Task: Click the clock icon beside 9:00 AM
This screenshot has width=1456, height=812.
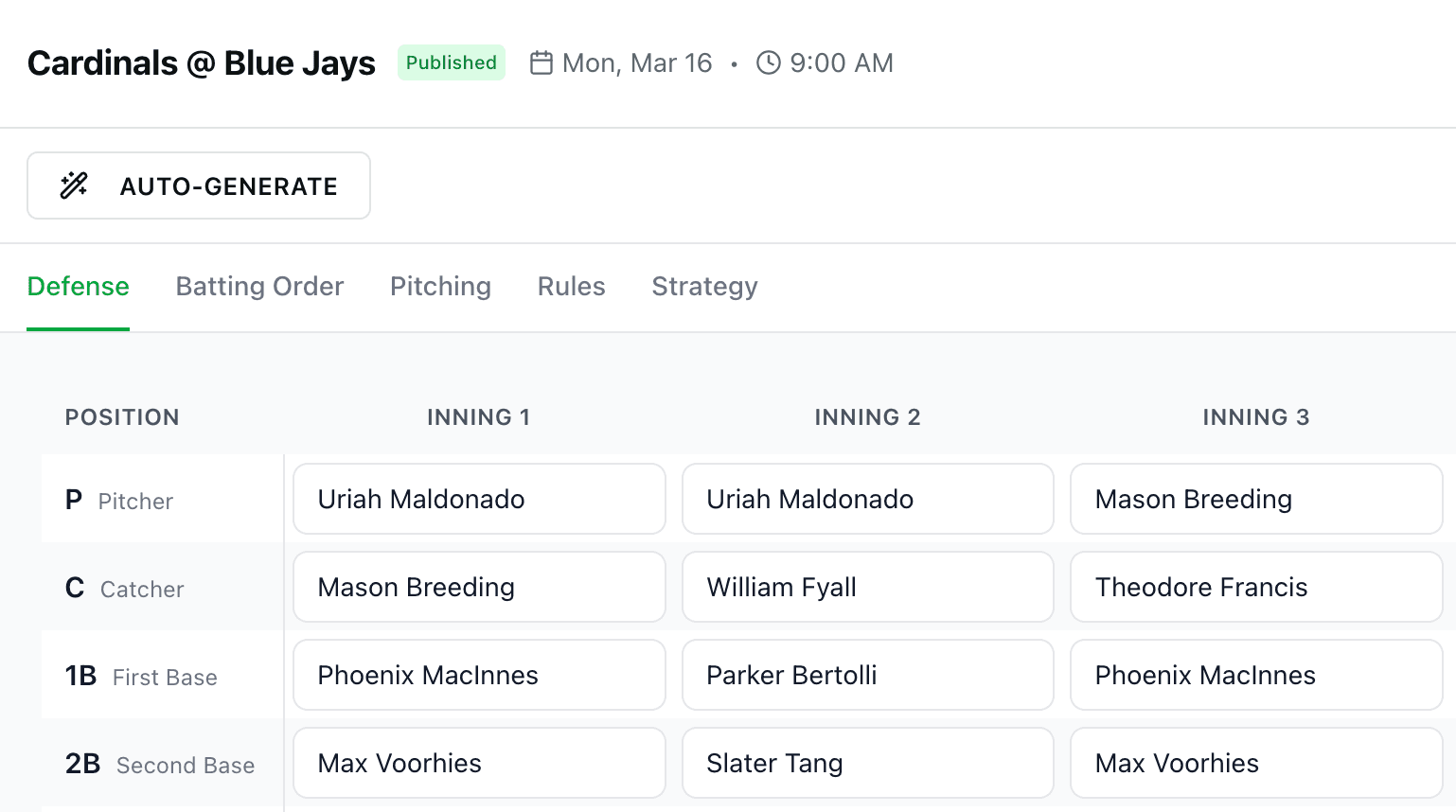Action: 768,62
